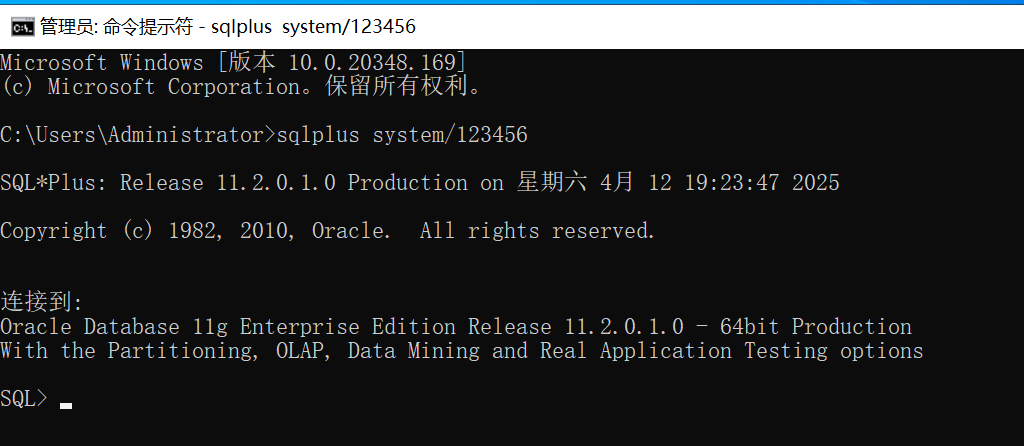Click the command line "C:\Users\Administrator>sqlplus system/123456"
The height and width of the screenshot is (446, 1024).
click(x=264, y=135)
